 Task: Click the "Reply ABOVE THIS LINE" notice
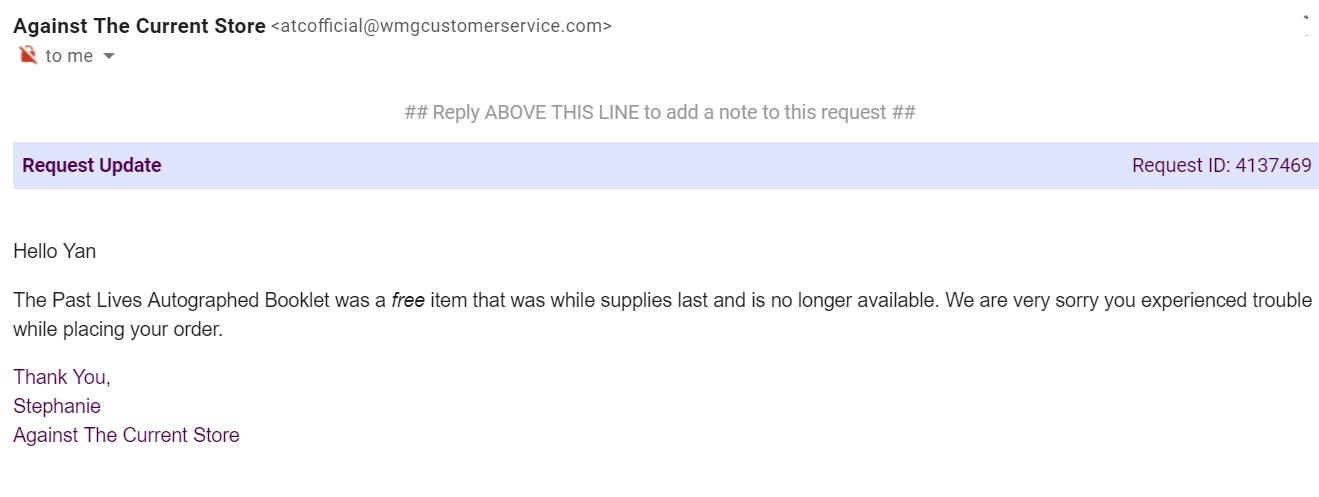pyautogui.click(x=660, y=112)
